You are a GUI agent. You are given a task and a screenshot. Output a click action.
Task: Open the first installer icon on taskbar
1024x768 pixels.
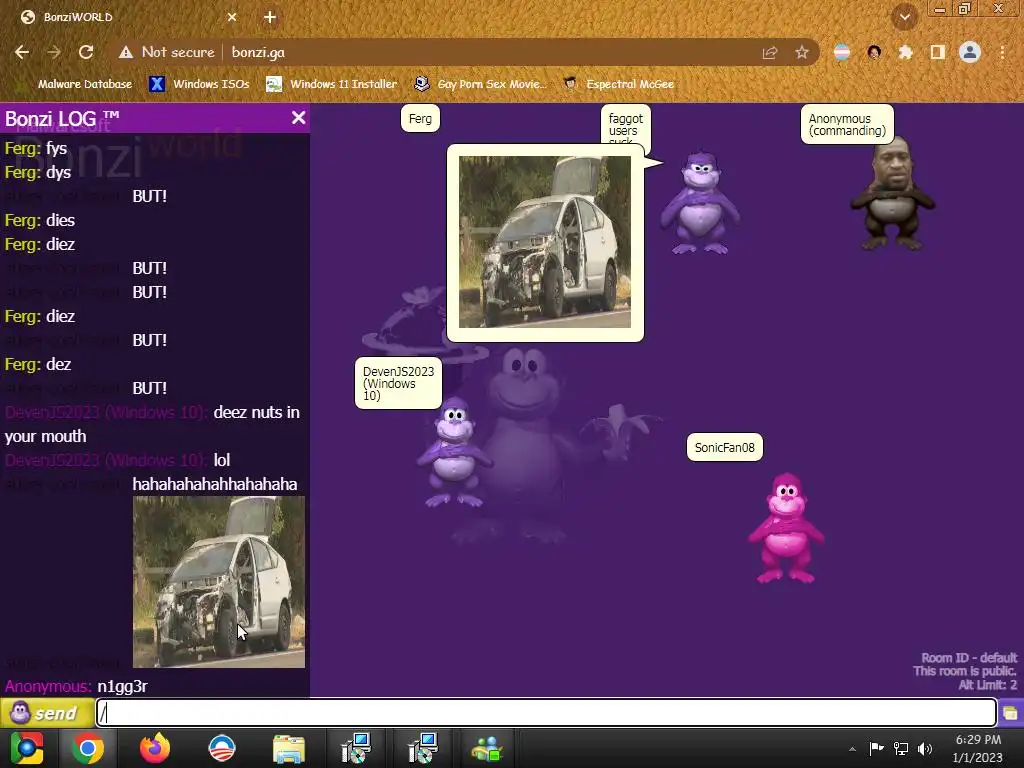point(356,748)
